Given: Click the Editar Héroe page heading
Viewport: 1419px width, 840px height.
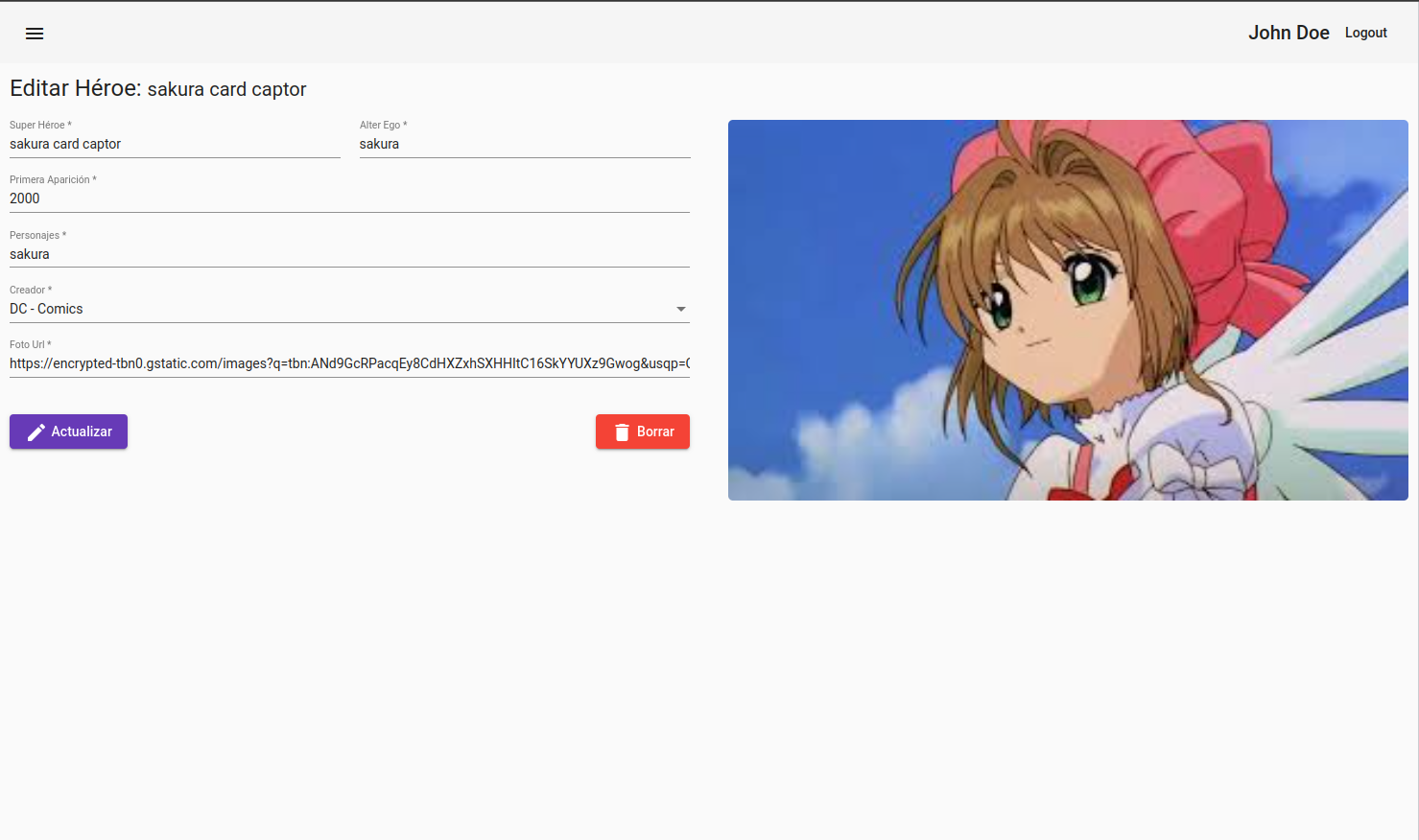Looking at the screenshot, I should tap(158, 88).
